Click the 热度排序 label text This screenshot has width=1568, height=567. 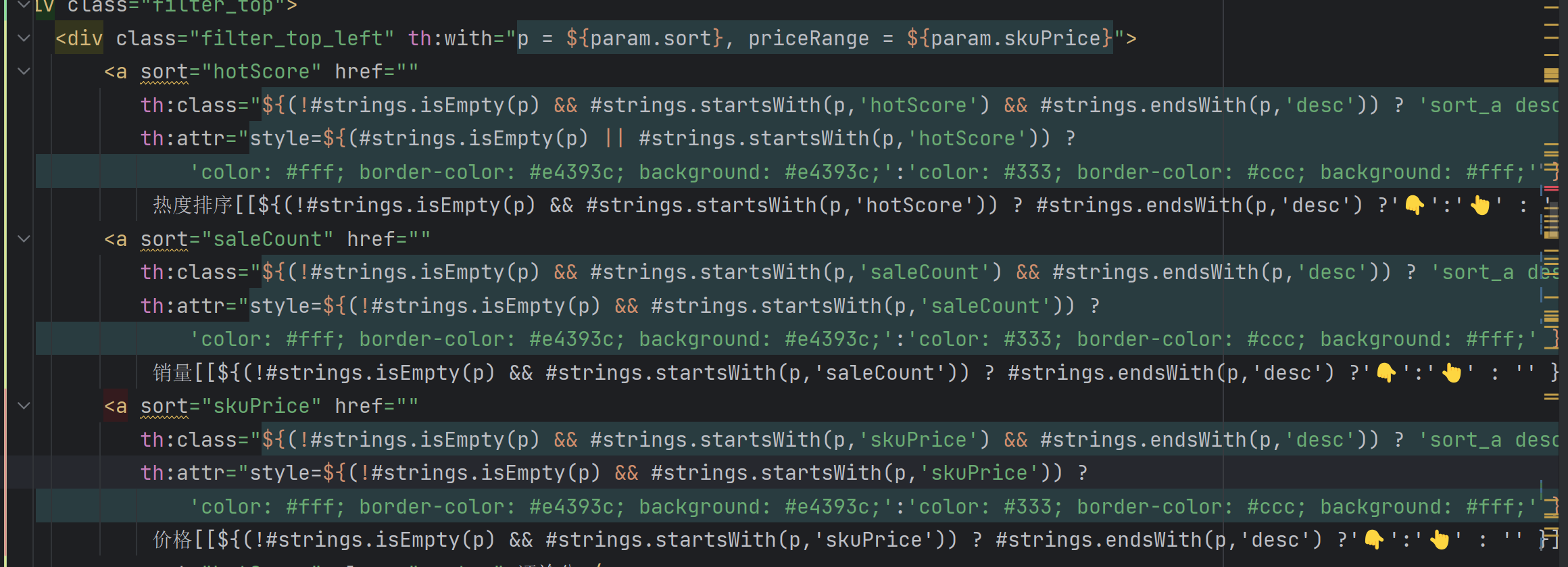pos(193,205)
